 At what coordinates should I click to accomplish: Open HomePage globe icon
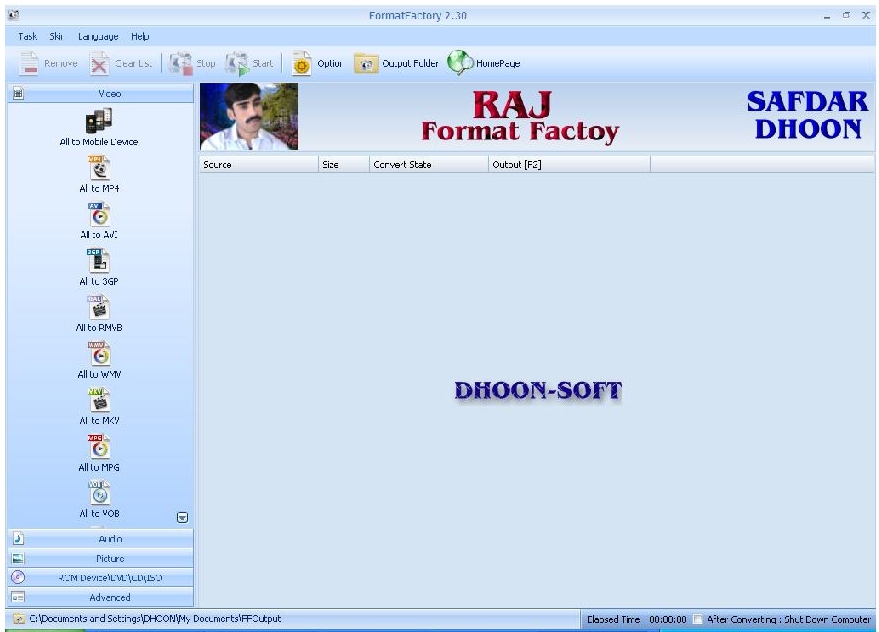pyautogui.click(x=460, y=63)
